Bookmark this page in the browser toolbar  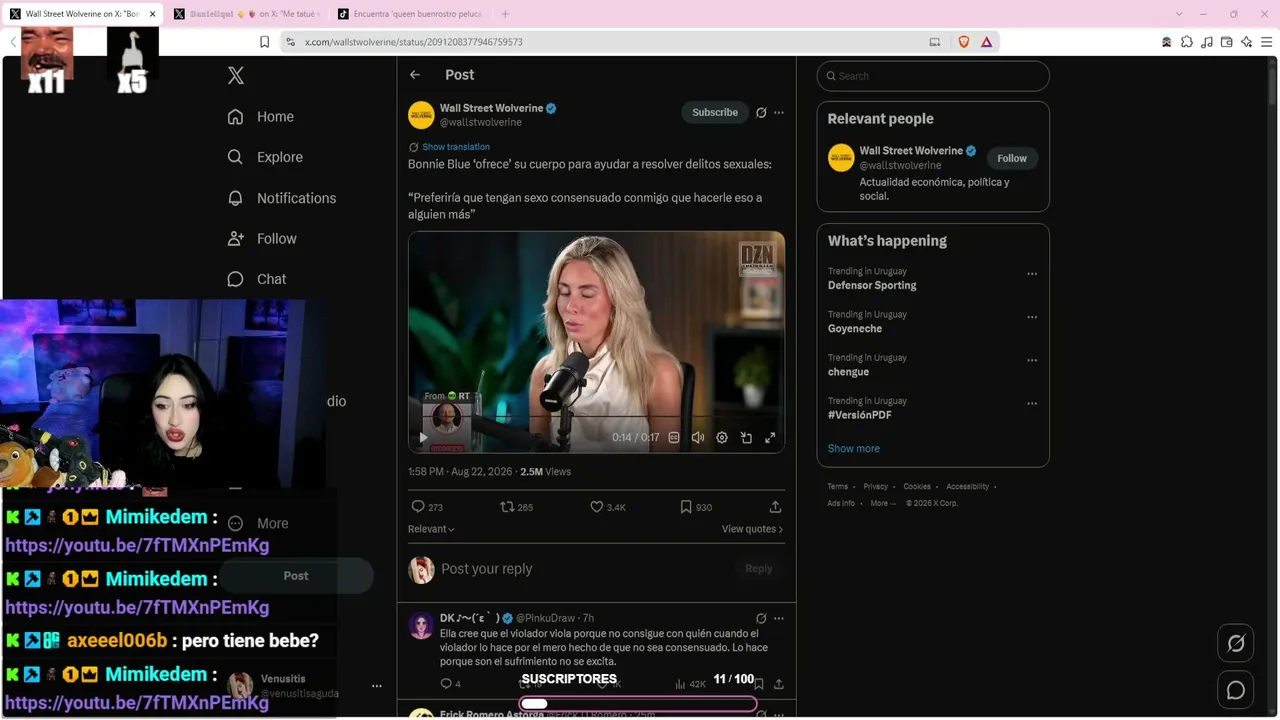[264, 42]
